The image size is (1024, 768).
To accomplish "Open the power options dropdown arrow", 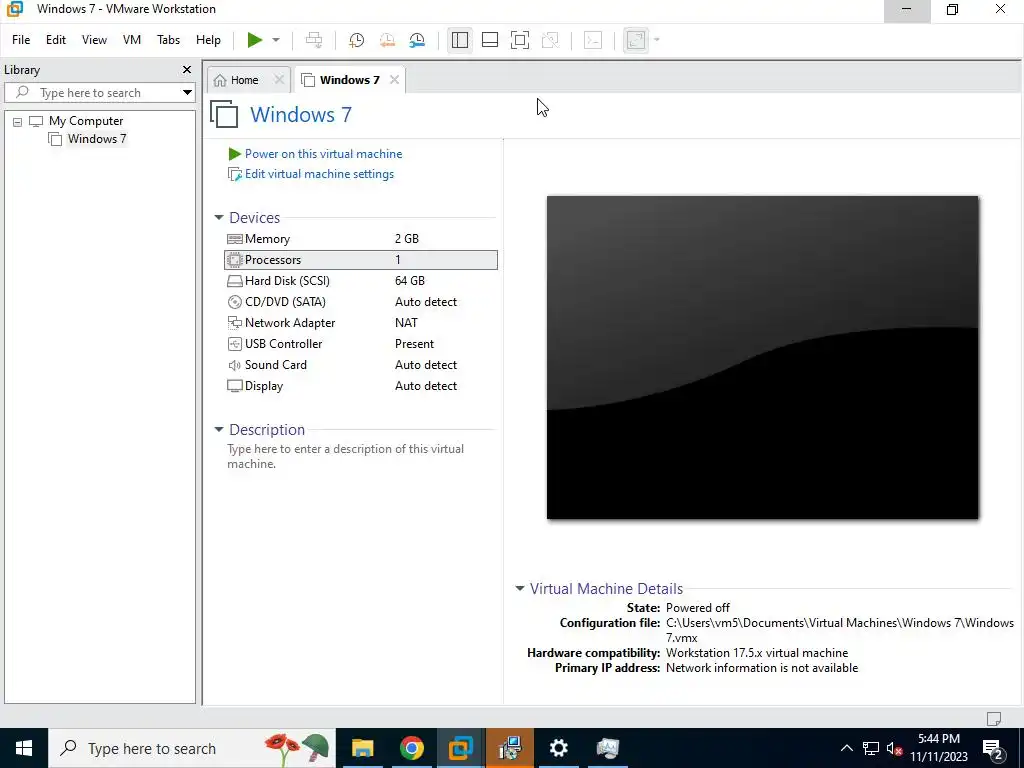I will (276, 40).
